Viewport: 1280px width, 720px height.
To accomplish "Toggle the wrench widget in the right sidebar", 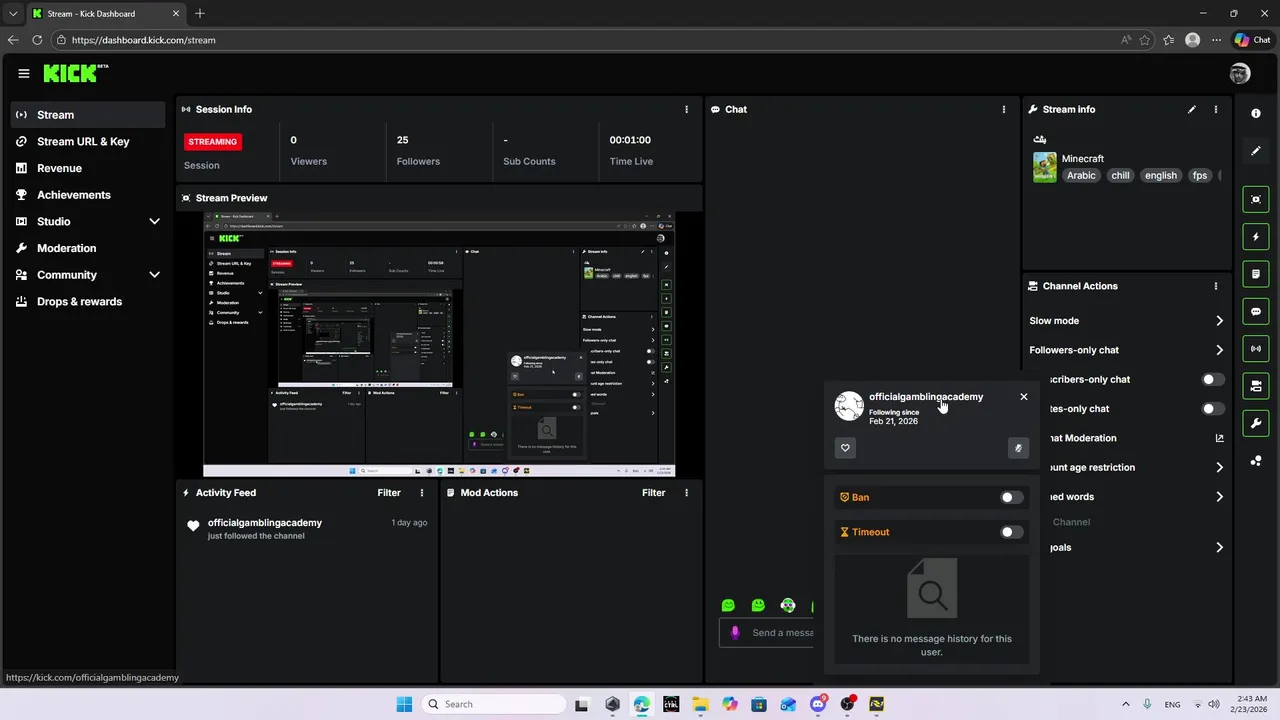I will (x=1256, y=423).
